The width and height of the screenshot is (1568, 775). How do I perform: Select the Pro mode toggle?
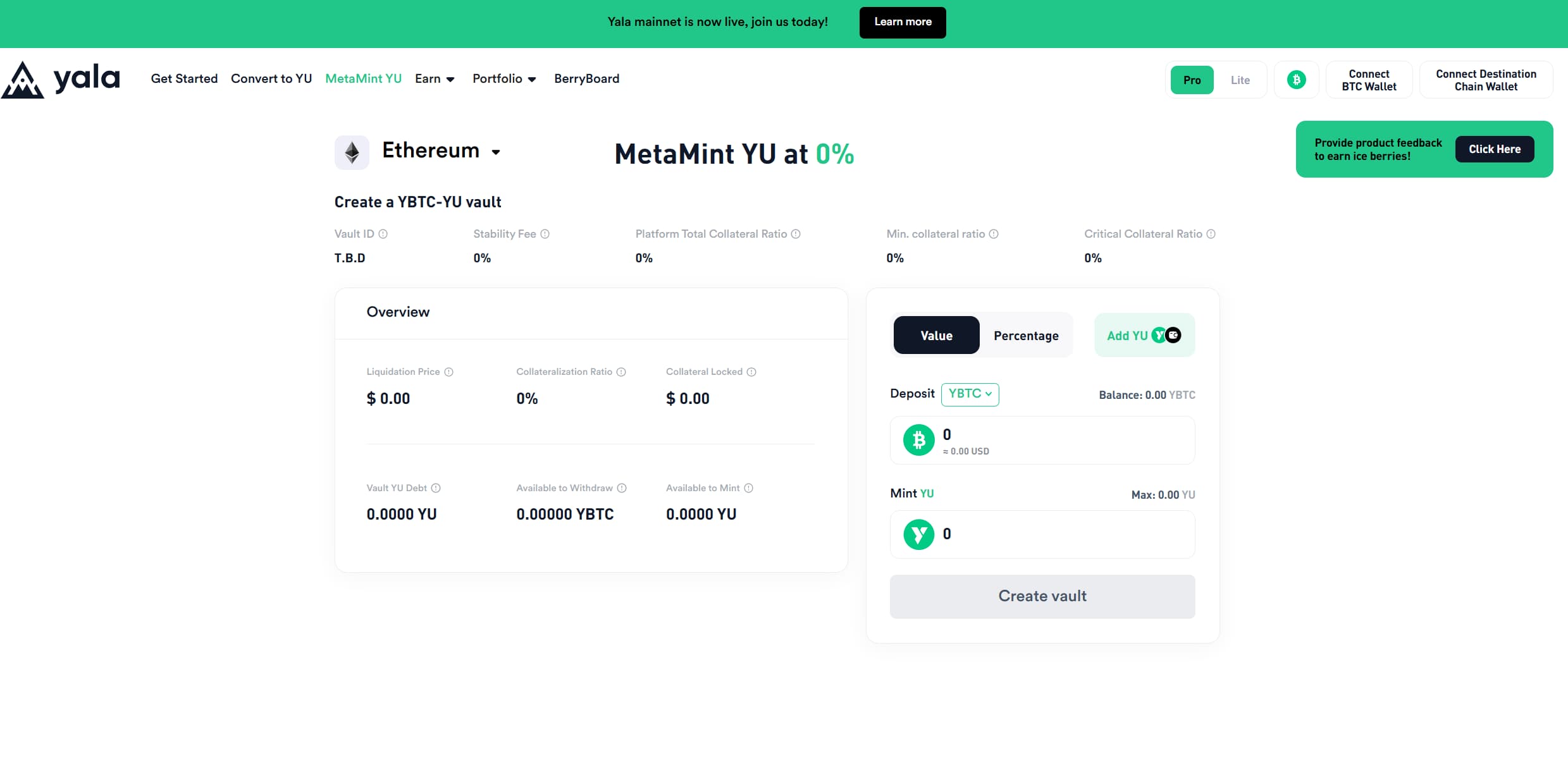1192,80
